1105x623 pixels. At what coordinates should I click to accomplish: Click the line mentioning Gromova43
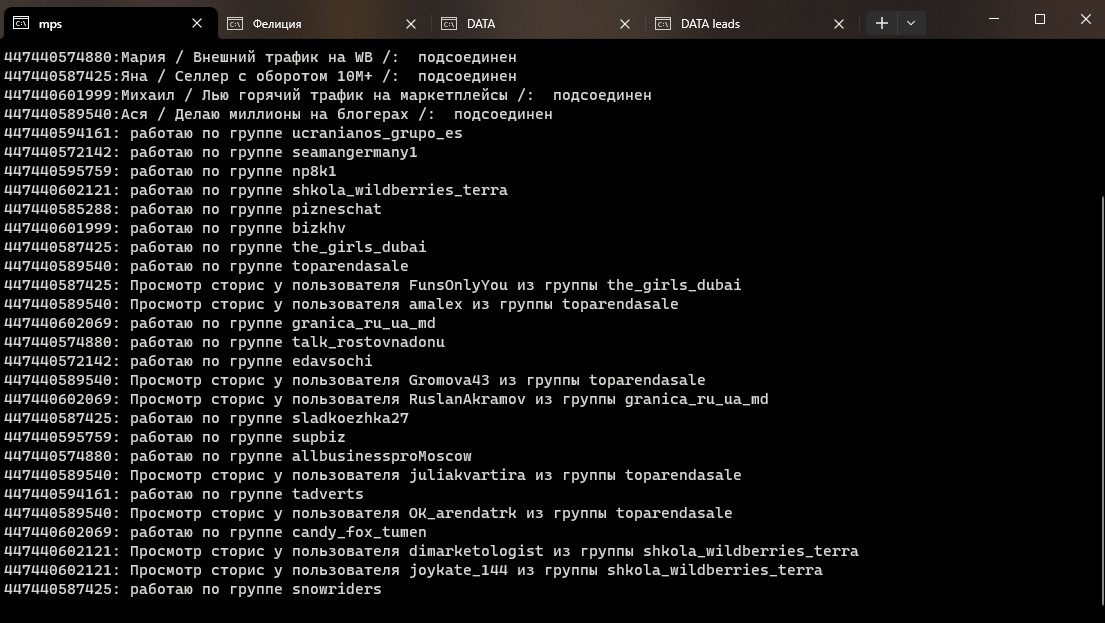coord(354,381)
